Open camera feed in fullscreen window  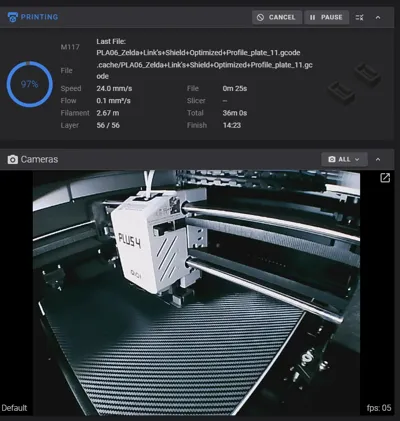point(385,178)
